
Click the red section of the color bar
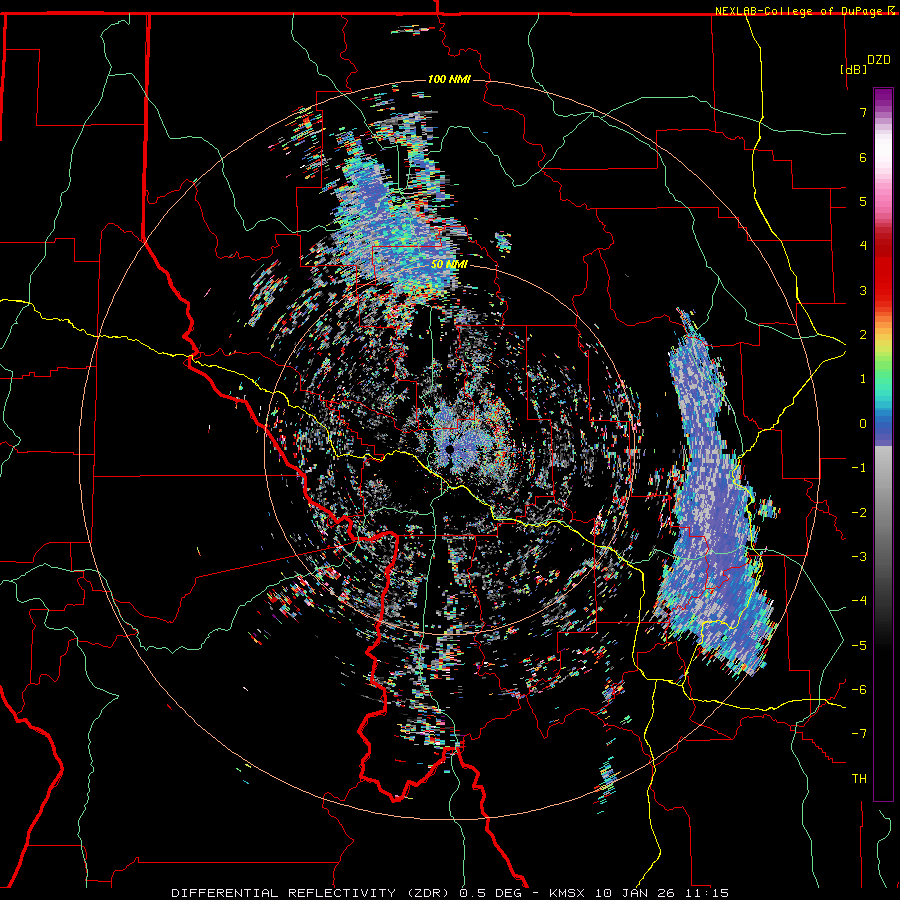(x=883, y=267)
